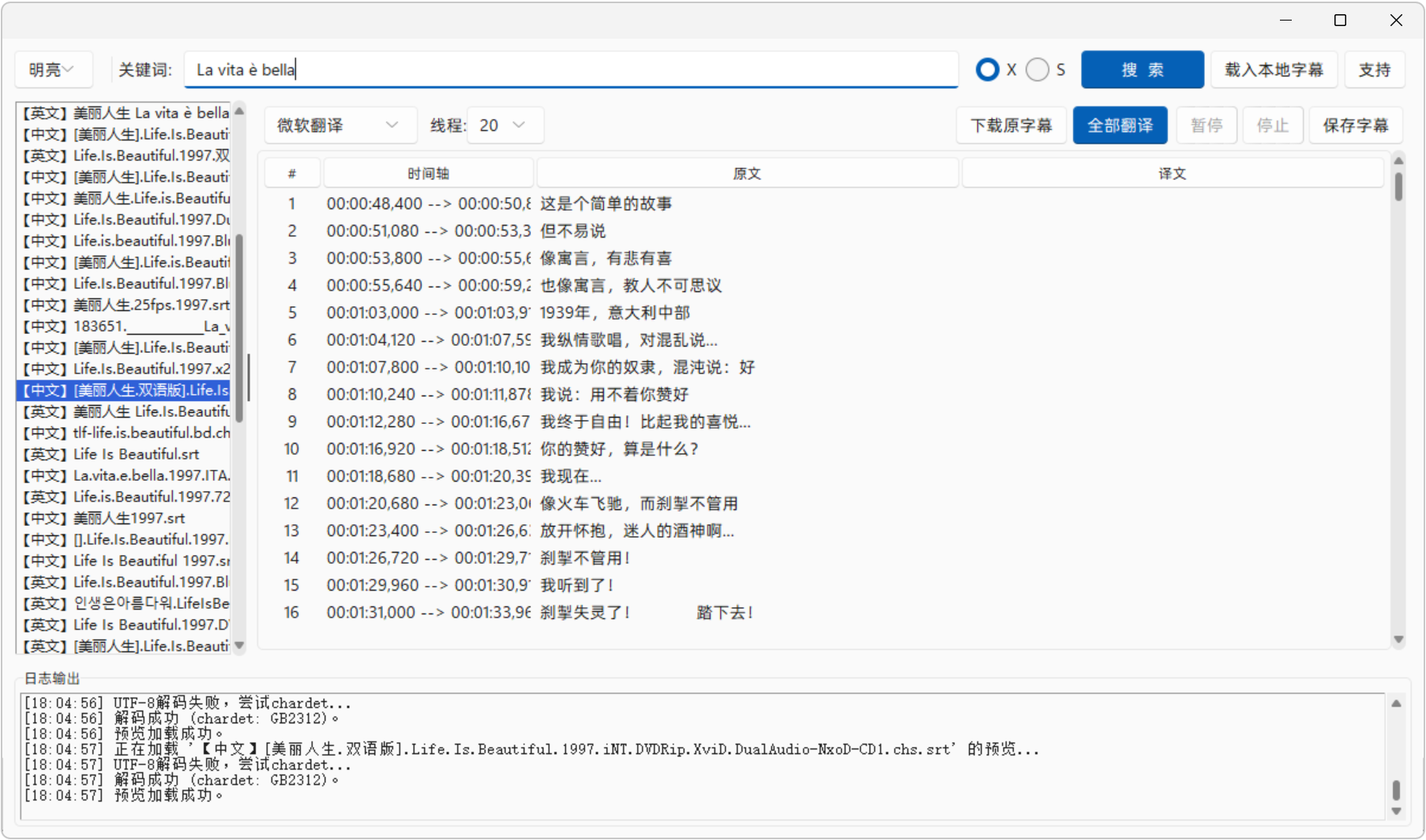Screen dimensions: 1426x840
Task: Save subtitles with 保存字幕 button
Action: [1355, 126]
